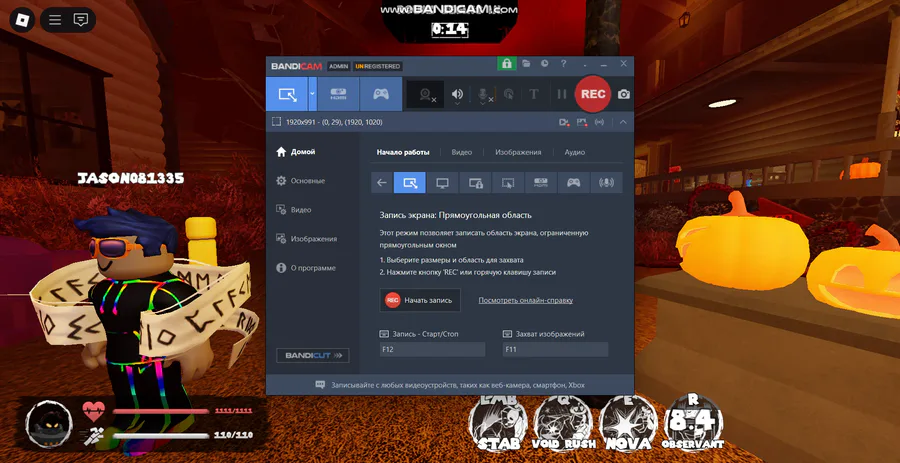Click the white stamina bar 110/110
Image resolution: width=900 pixels, height=463 pixels.
coord(161,435)
